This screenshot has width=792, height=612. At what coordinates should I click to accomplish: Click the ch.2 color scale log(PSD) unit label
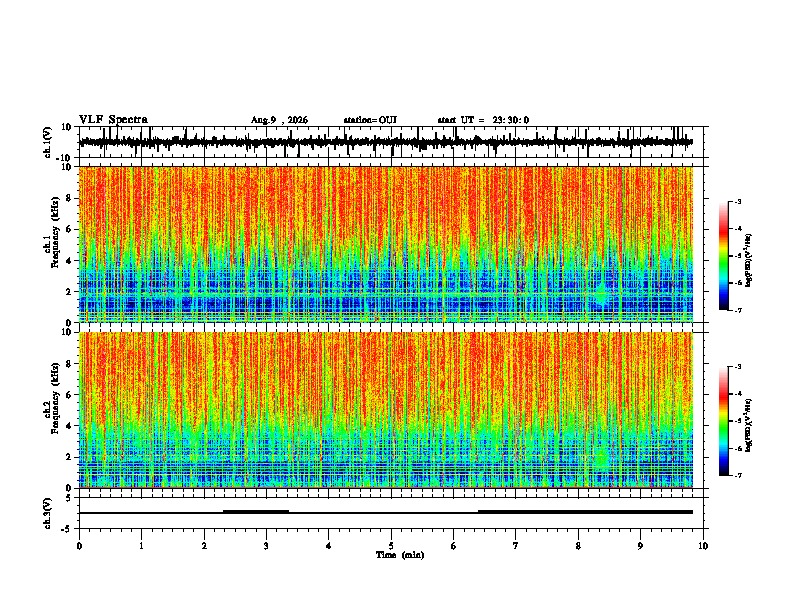tap(749, 426)
